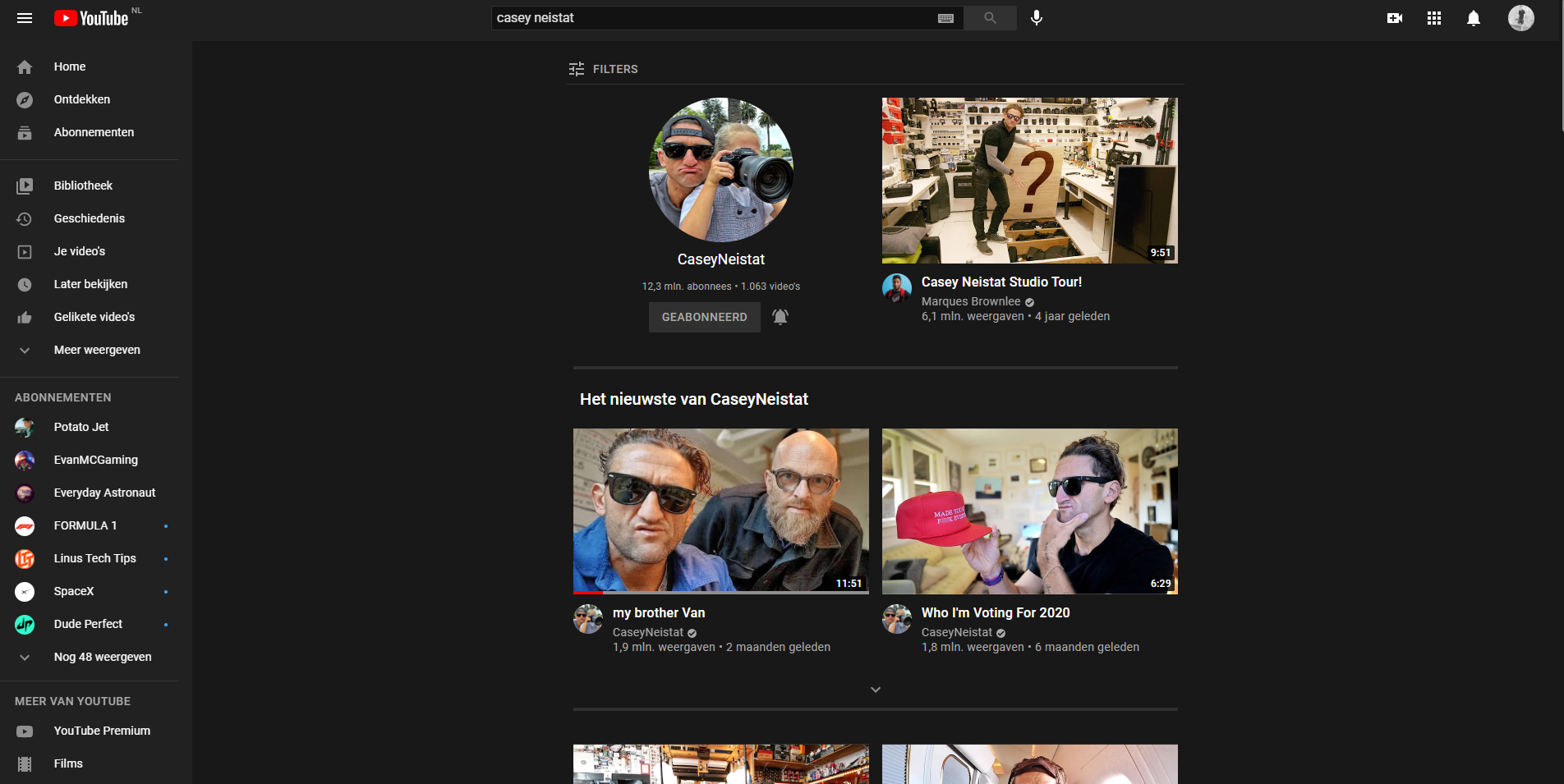
Task: Click the Potato Jet channel avatar
Action: pos(25,427)
